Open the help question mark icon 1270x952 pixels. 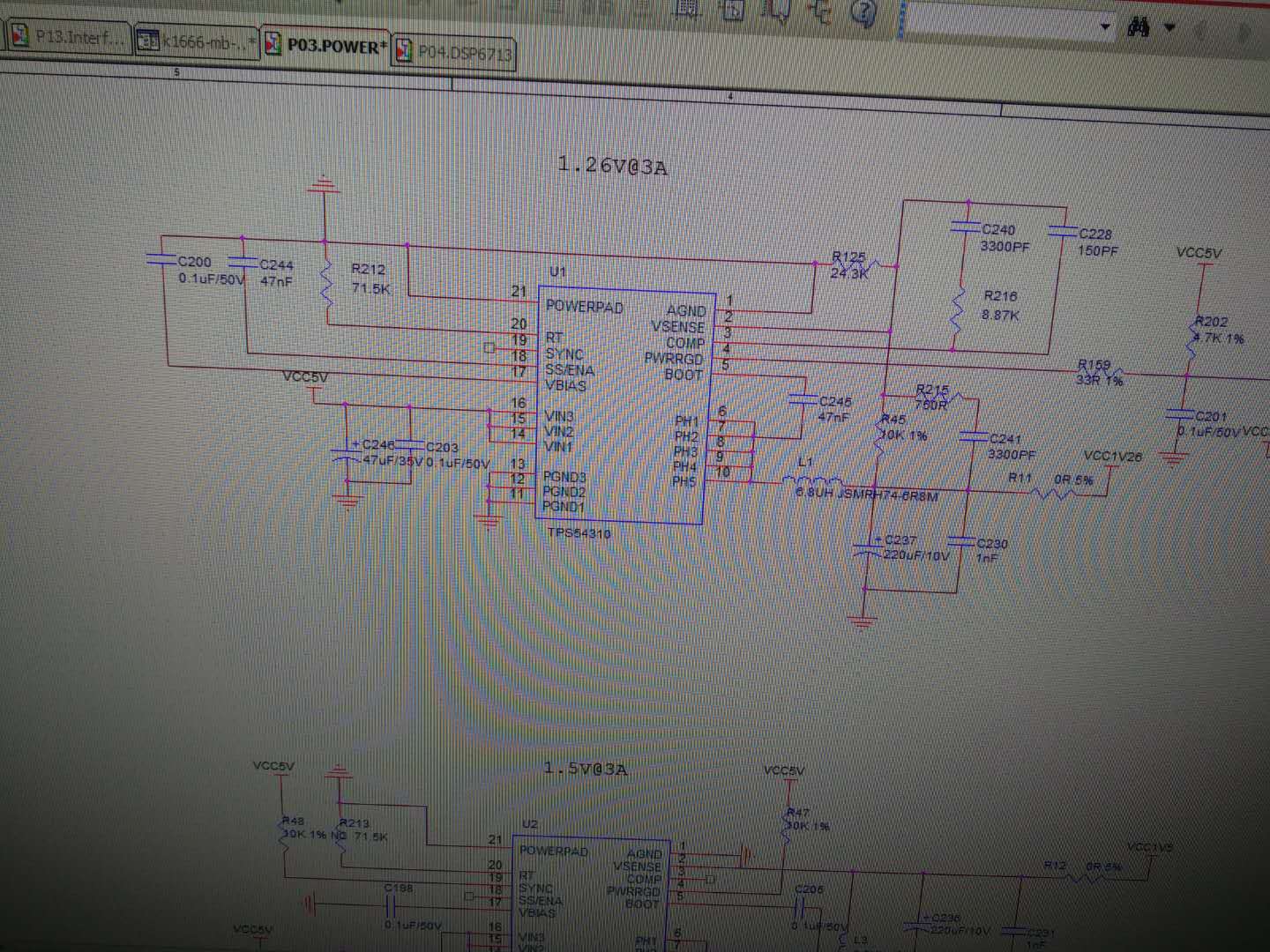863,11
